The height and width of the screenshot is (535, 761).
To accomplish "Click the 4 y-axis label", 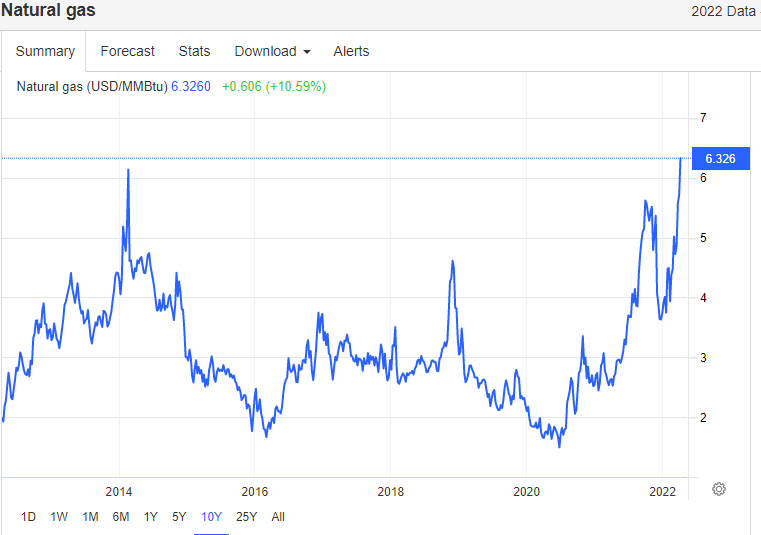I will coord(703,298).
